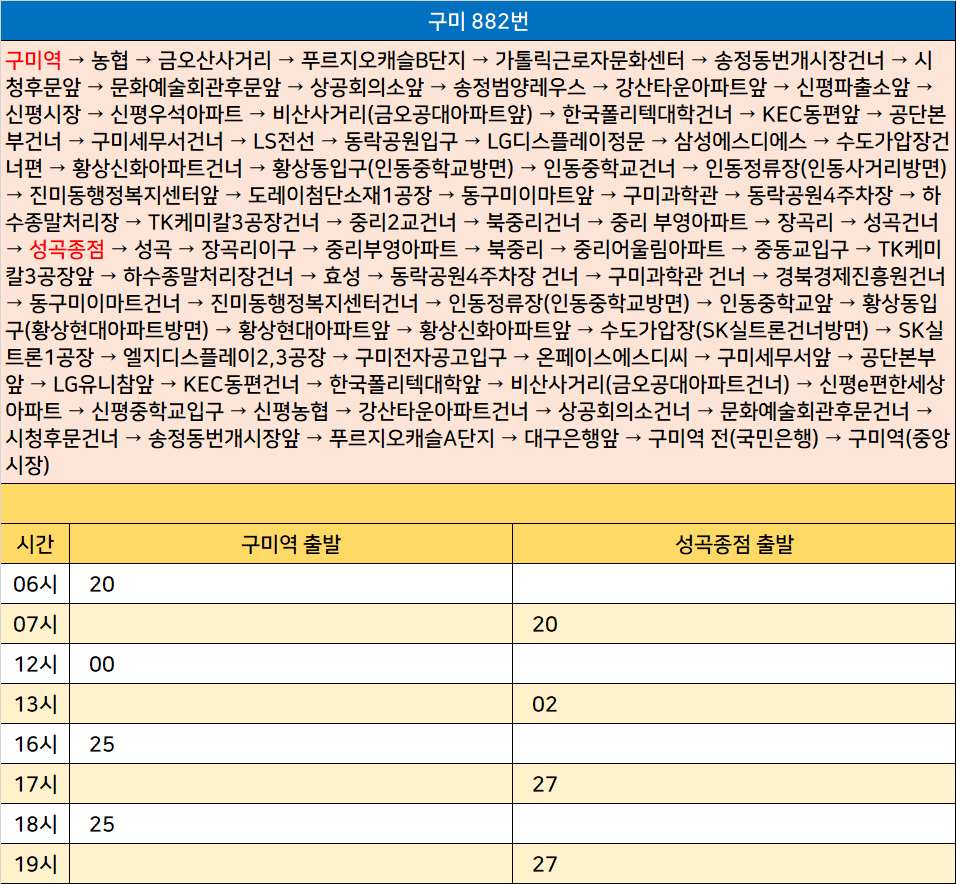Screen dimensions: 956x884
Task: Click the 가톨릭근로자문화센터 stop name
Action: pyautogui.click(x=589, y=60)
